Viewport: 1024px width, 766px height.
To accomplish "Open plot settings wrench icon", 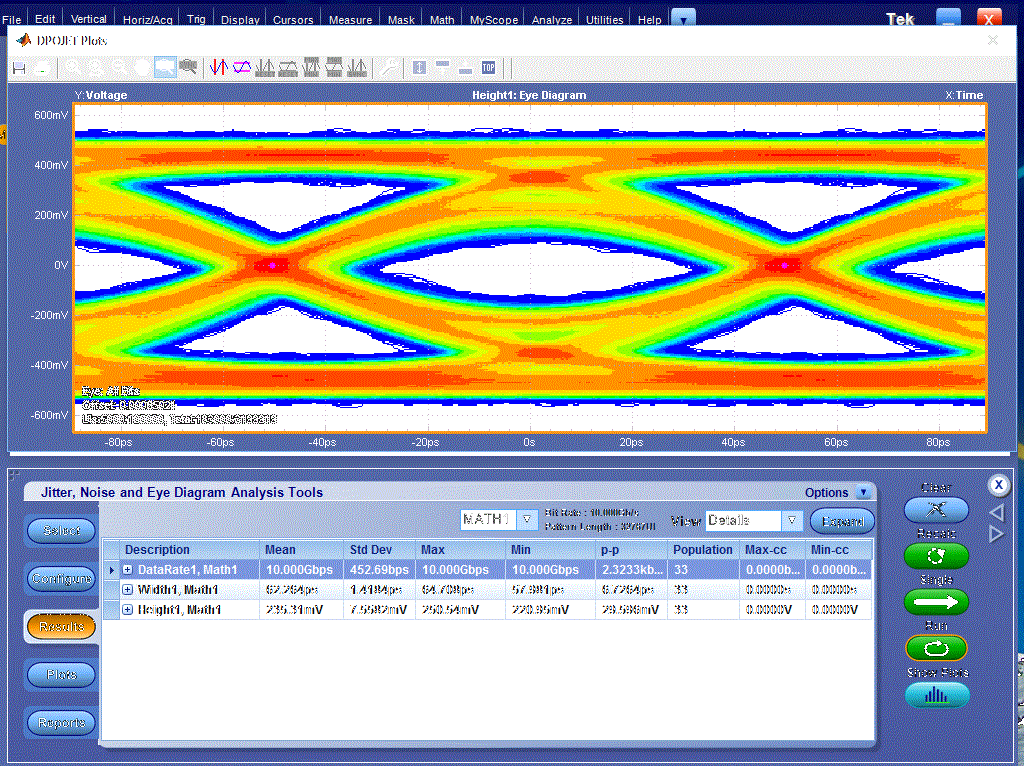I will 389,67.
